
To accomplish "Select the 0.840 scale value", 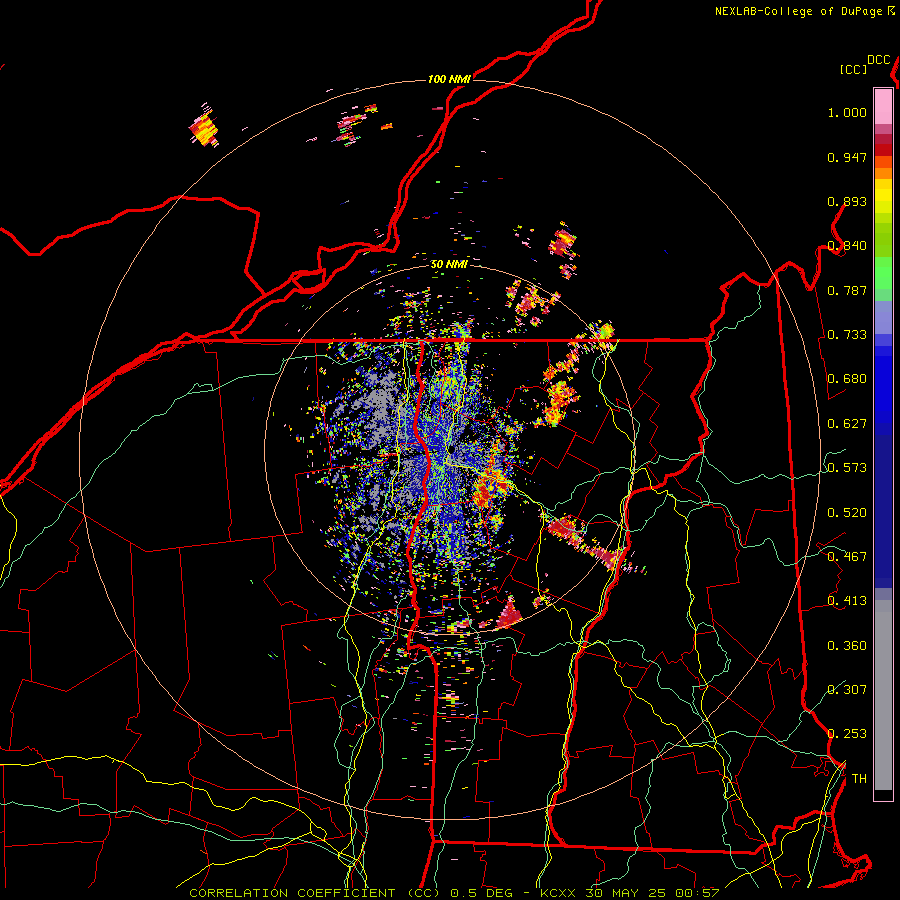I will point(847,246).
